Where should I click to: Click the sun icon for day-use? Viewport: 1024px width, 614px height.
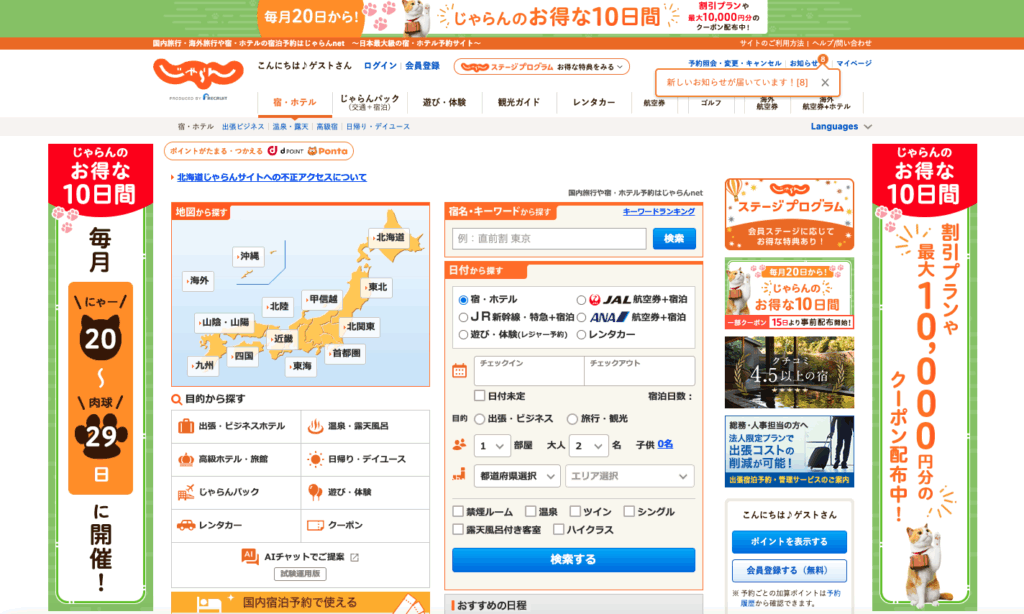coord(315,459)
